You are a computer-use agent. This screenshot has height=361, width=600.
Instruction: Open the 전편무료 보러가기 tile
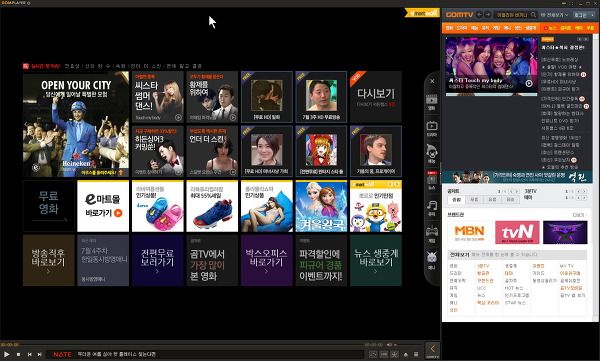pos(157,260)
